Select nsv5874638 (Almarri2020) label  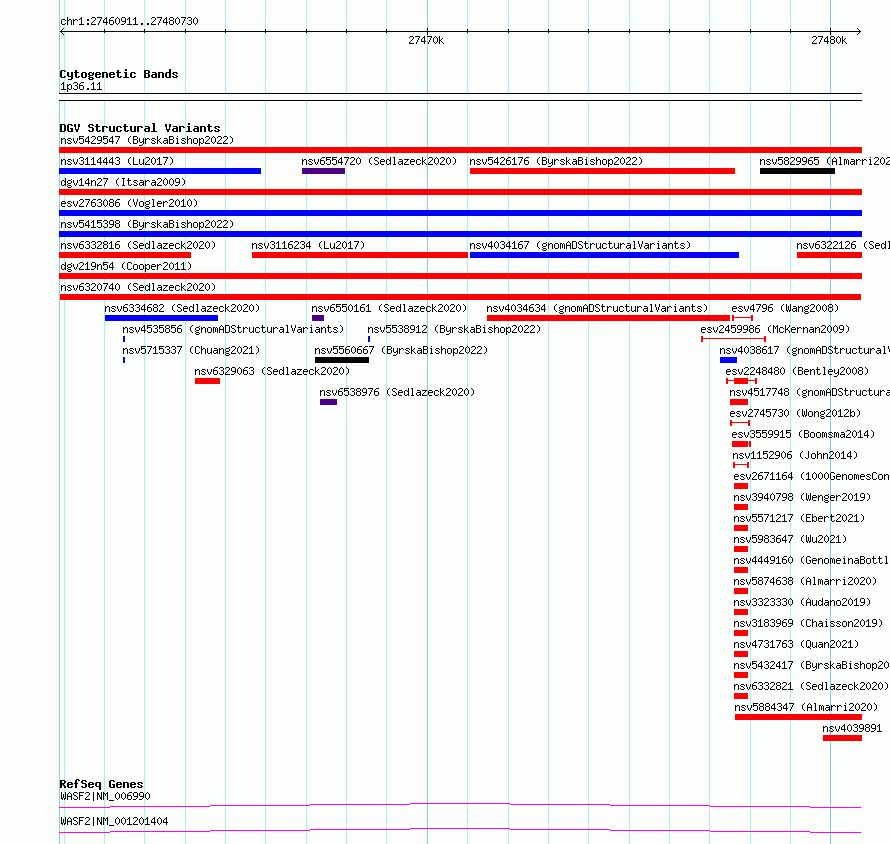click(x=805, y=581)
